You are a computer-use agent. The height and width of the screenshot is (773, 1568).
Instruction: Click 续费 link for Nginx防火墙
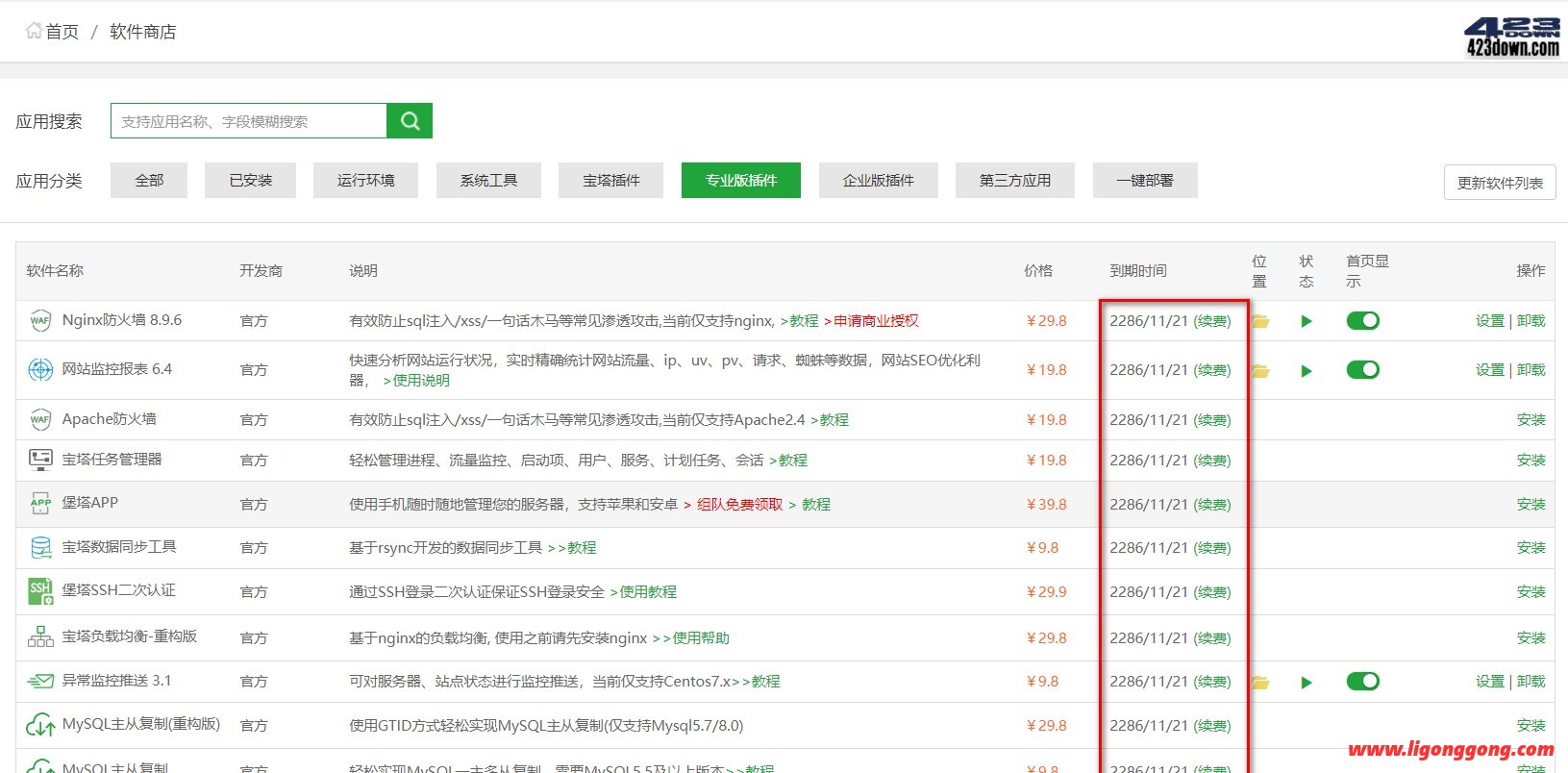point(1212,321)
